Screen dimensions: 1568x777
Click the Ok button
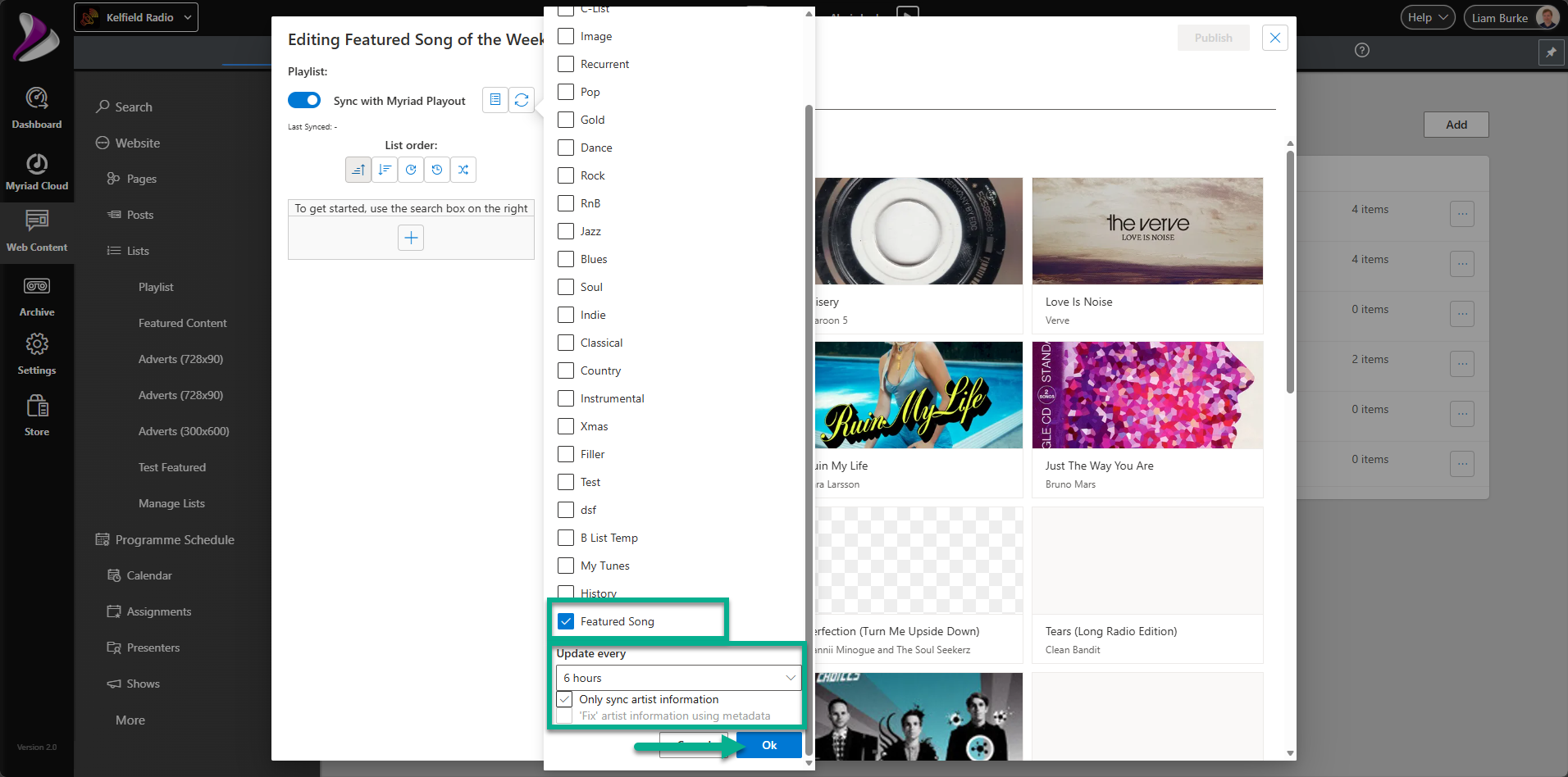point(769,745)
